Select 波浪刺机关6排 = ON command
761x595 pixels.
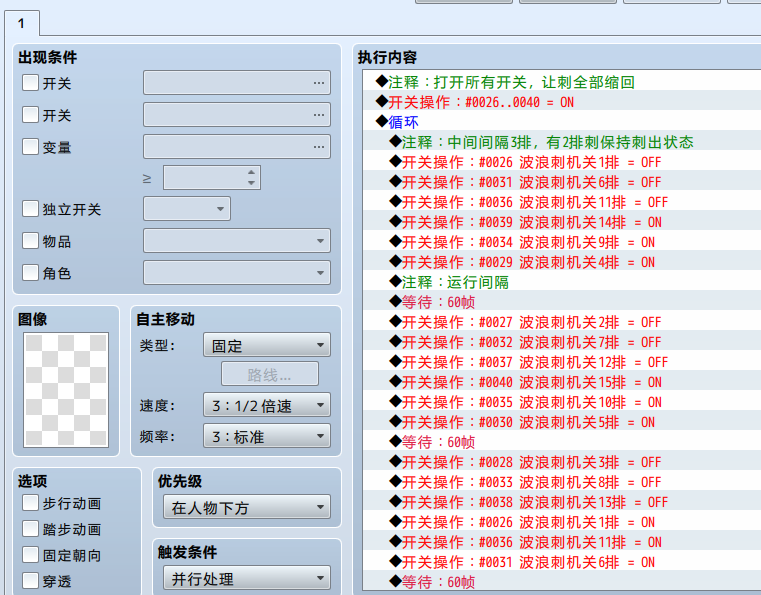click(x=562, y=562)
